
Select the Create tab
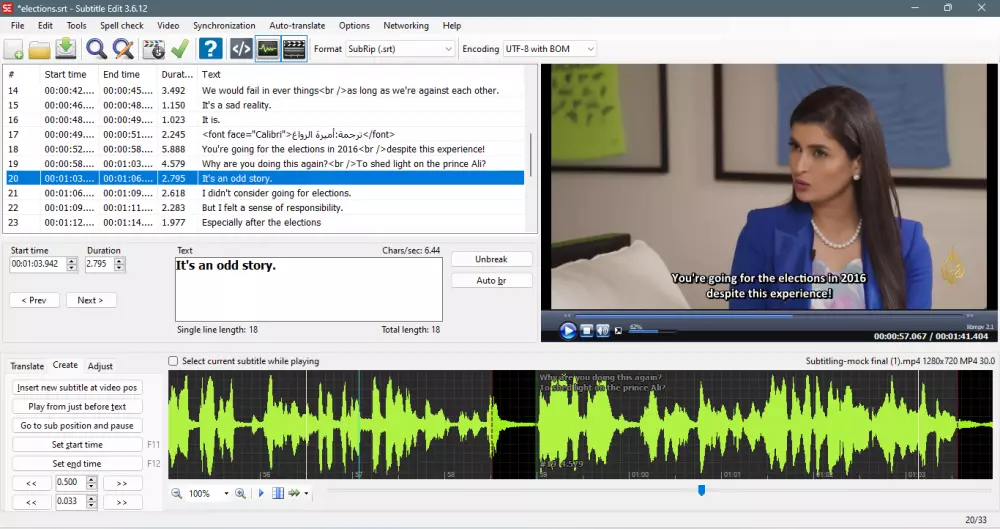65,365
